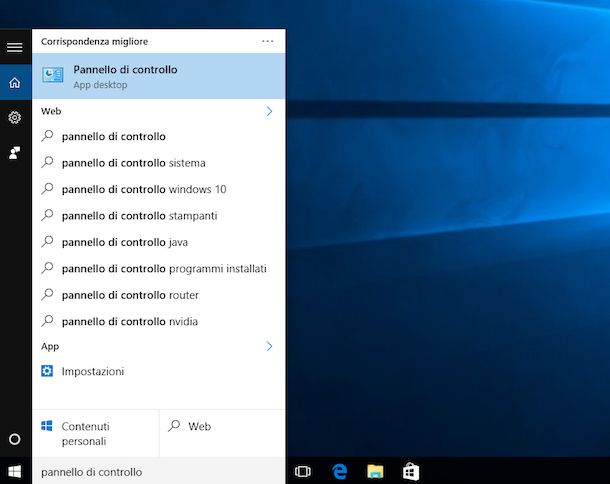Select the Home icon in sidebar
Viewport: 610px width, 484px height.
tap(15, 82)
